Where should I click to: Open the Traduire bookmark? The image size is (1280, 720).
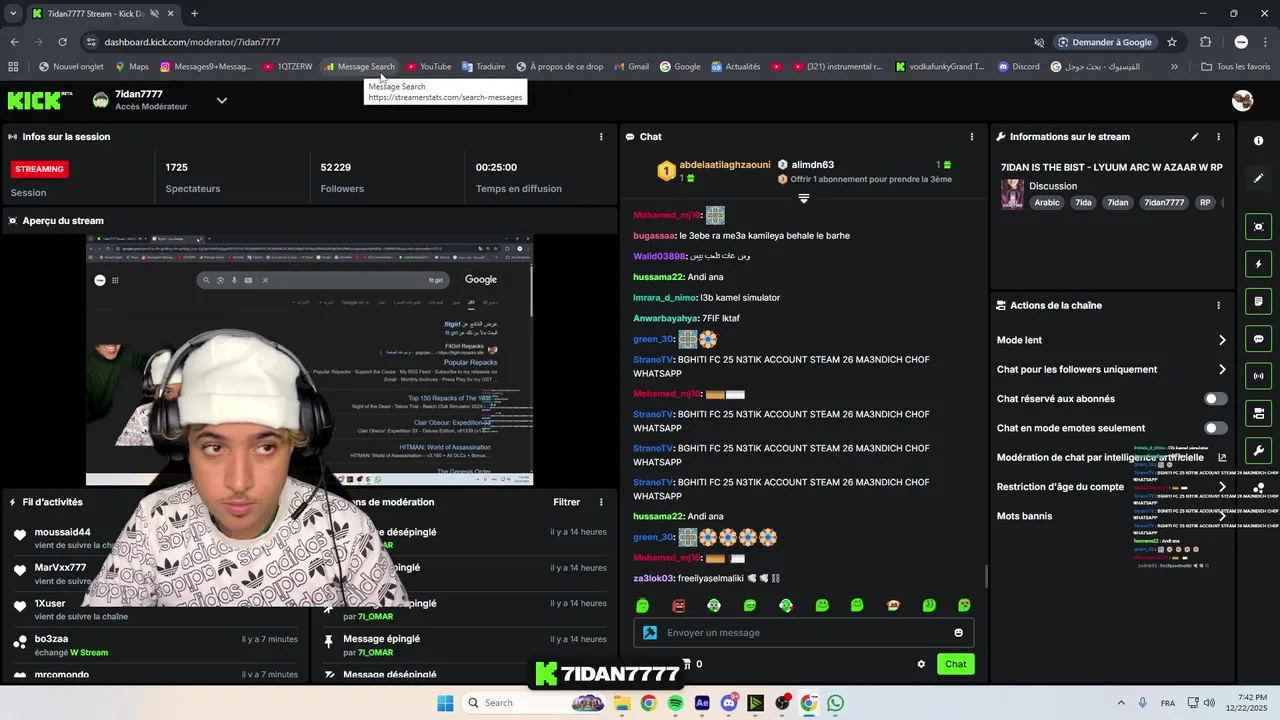pos(483,67)
